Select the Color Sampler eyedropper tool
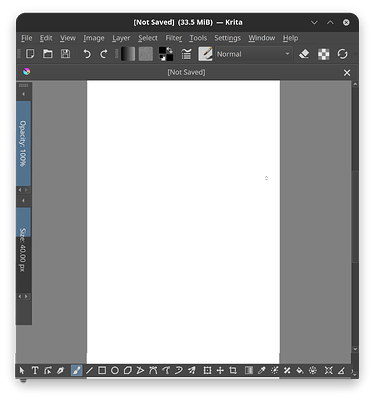The image size is (375, 400). pyautogui.click(x=262, y=370)
